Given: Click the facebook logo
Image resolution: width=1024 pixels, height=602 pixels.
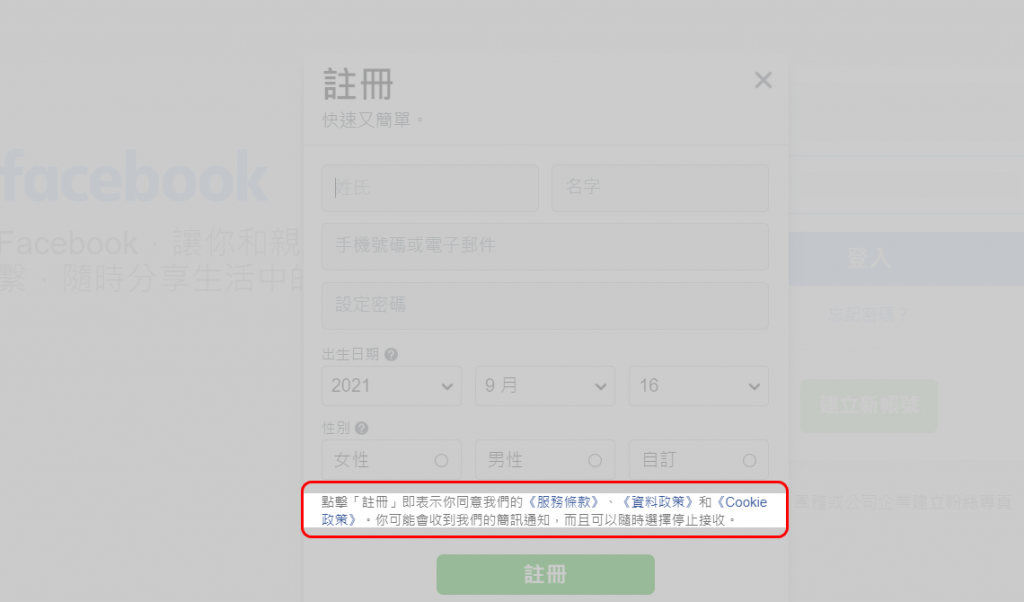Looking at the screenshot, I should click(x=134, y=177).
